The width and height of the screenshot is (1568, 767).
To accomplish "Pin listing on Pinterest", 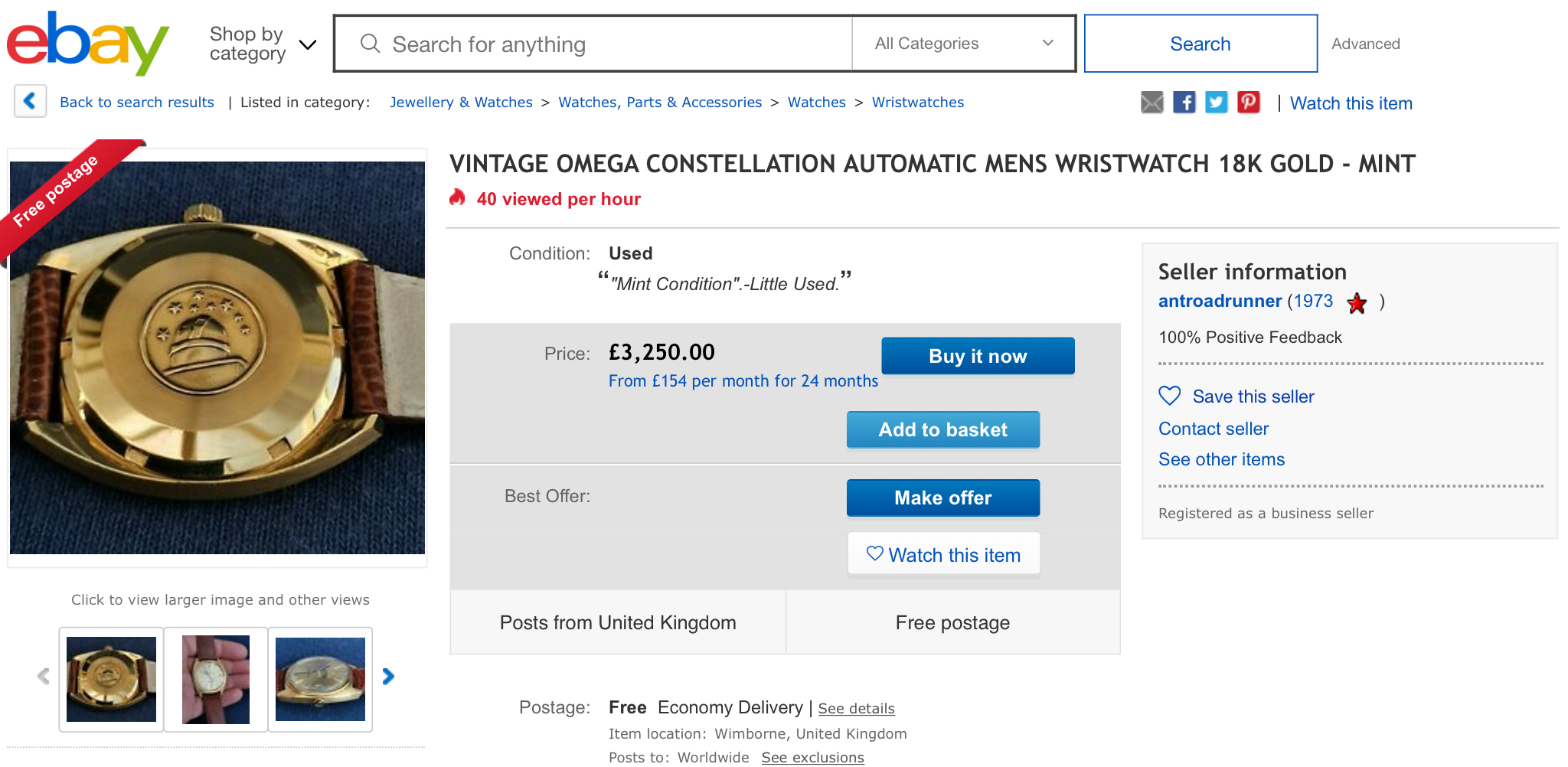I will [1249, 103].
